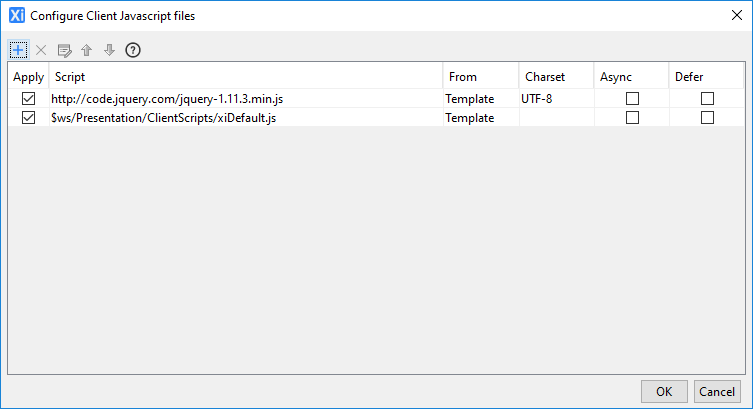Uncheck Apply for jquery-1.11.3.min.js
Viewport: 753px width, 409px height.
click(28, 99)
